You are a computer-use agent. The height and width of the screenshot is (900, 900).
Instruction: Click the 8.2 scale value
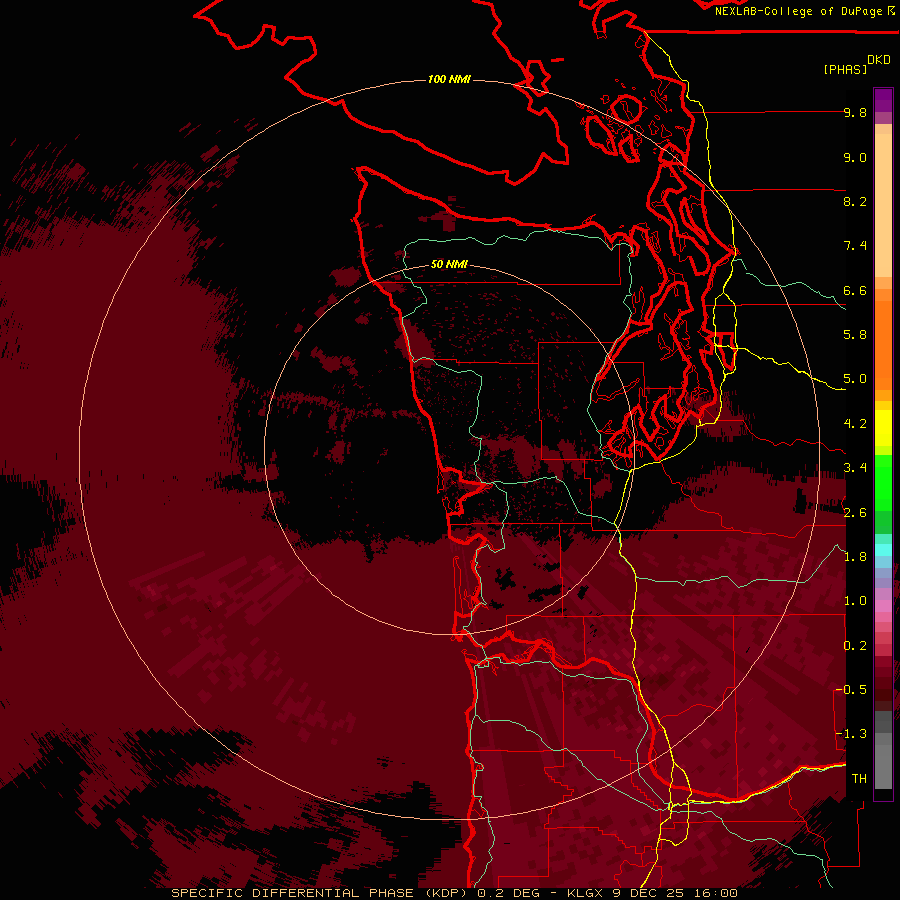point(855,201)
